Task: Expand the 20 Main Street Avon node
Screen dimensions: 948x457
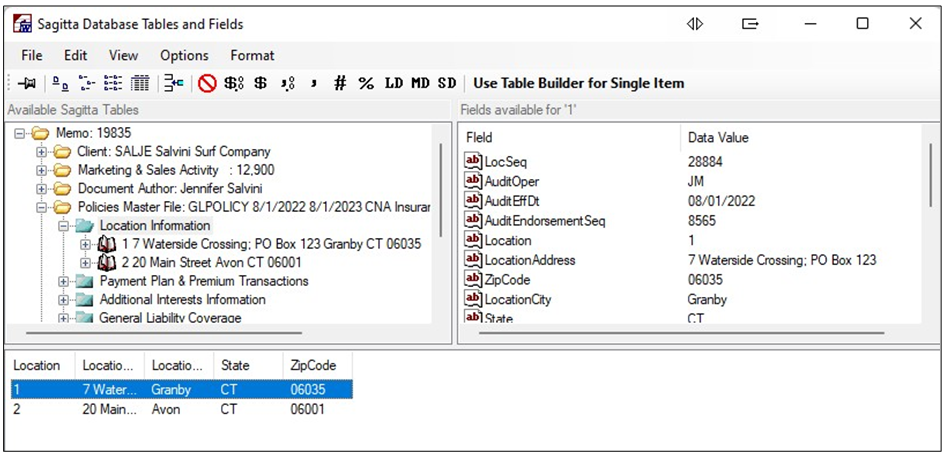Action: (x=85, y=263)
